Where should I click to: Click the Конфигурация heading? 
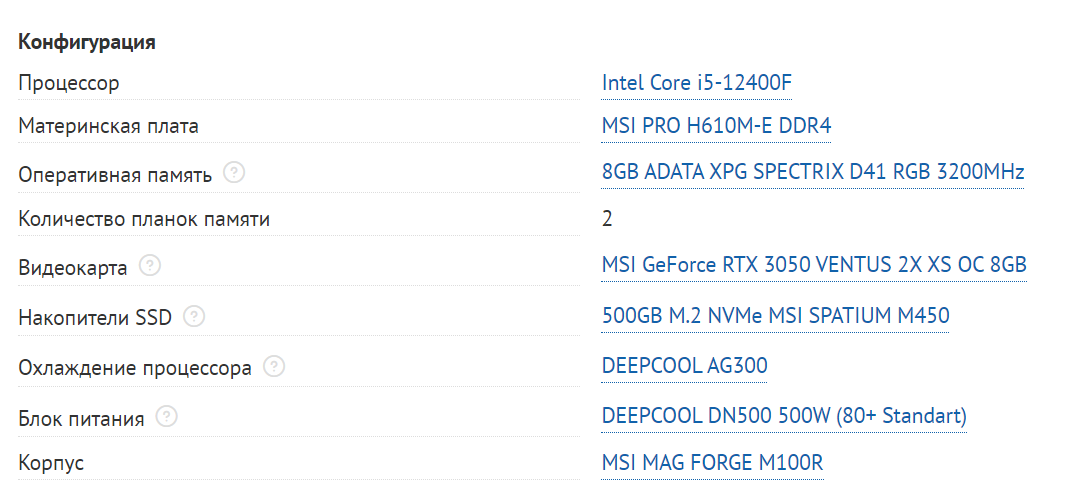(x=87, y=42)
